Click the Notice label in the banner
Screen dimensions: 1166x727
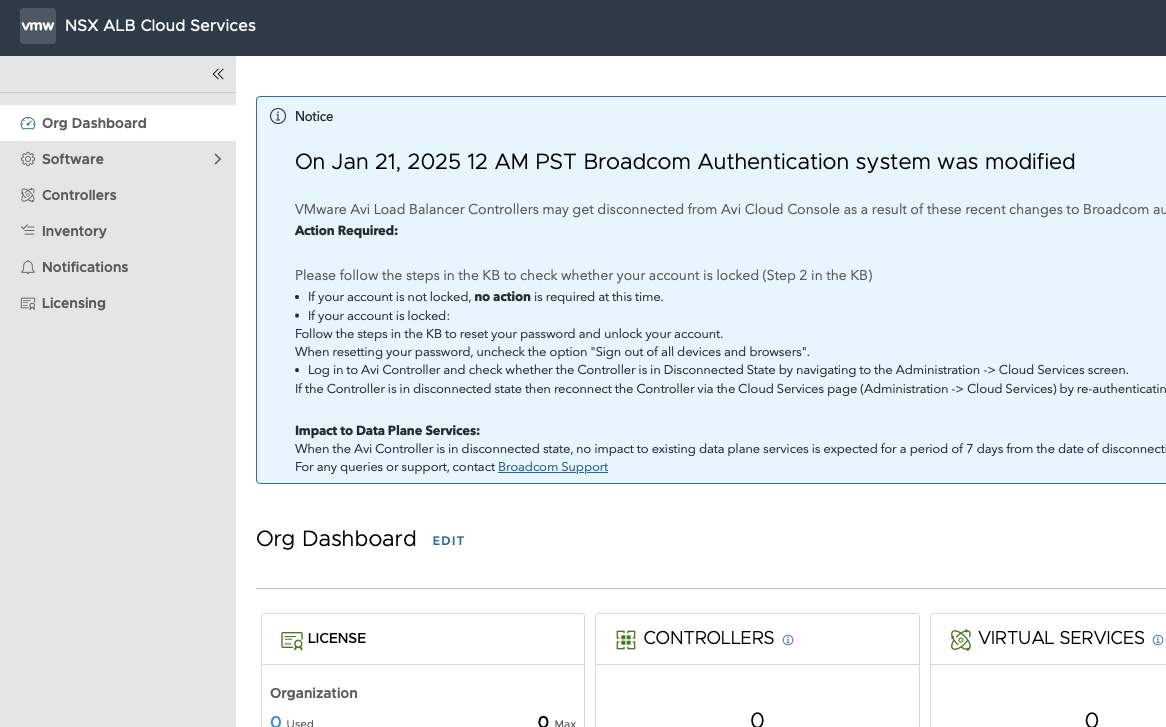[314, 117]
